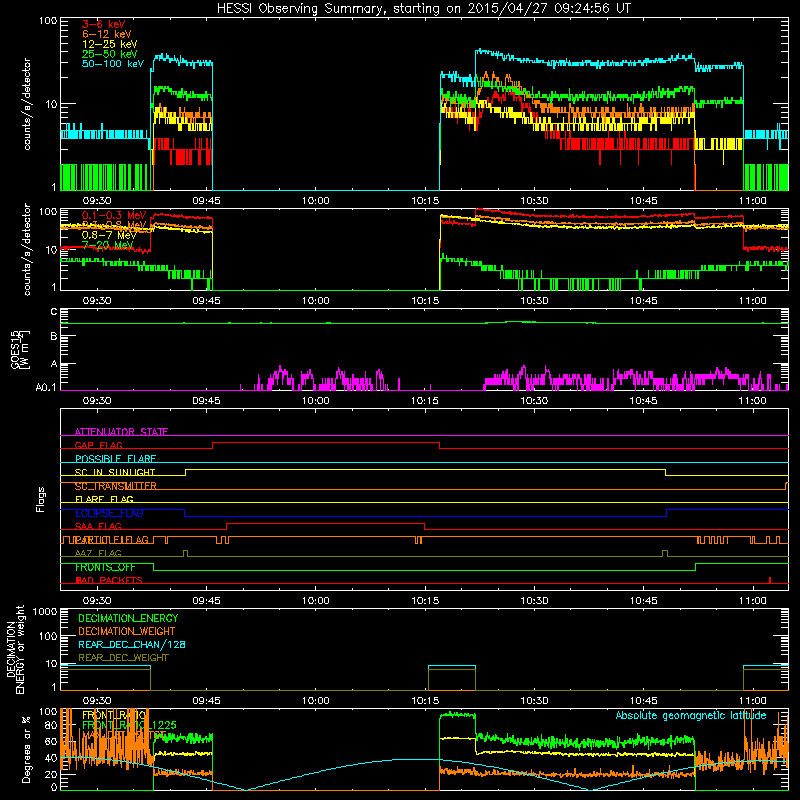
Task: Click the 10:15 tick under the Flags panel
Action: pyautogui.click(x=425, y=601)
